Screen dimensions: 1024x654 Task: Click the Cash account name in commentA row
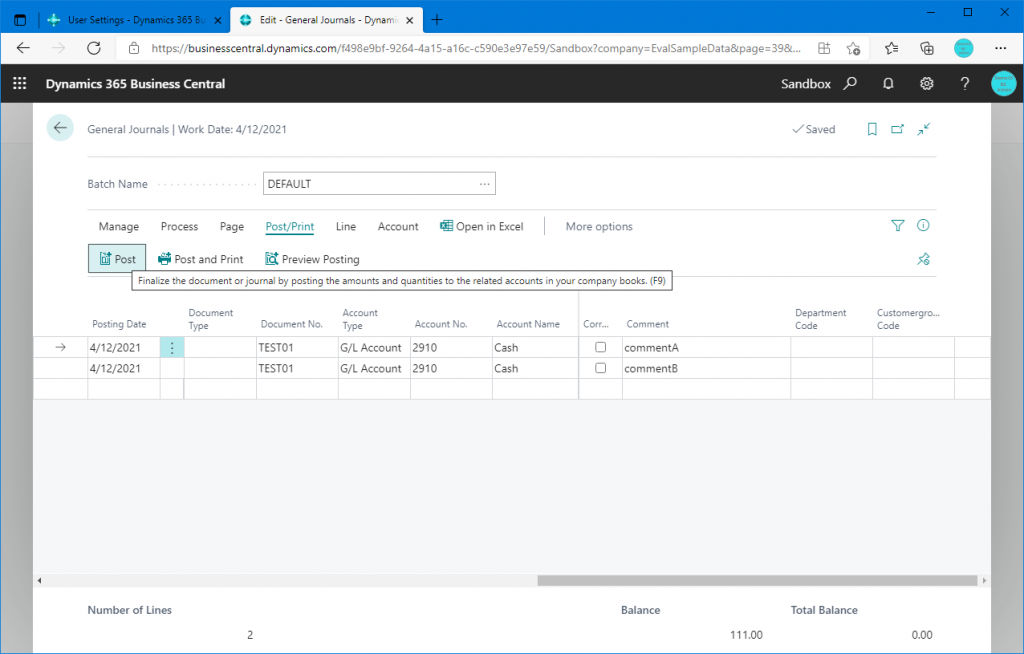(x=535, y=348)
